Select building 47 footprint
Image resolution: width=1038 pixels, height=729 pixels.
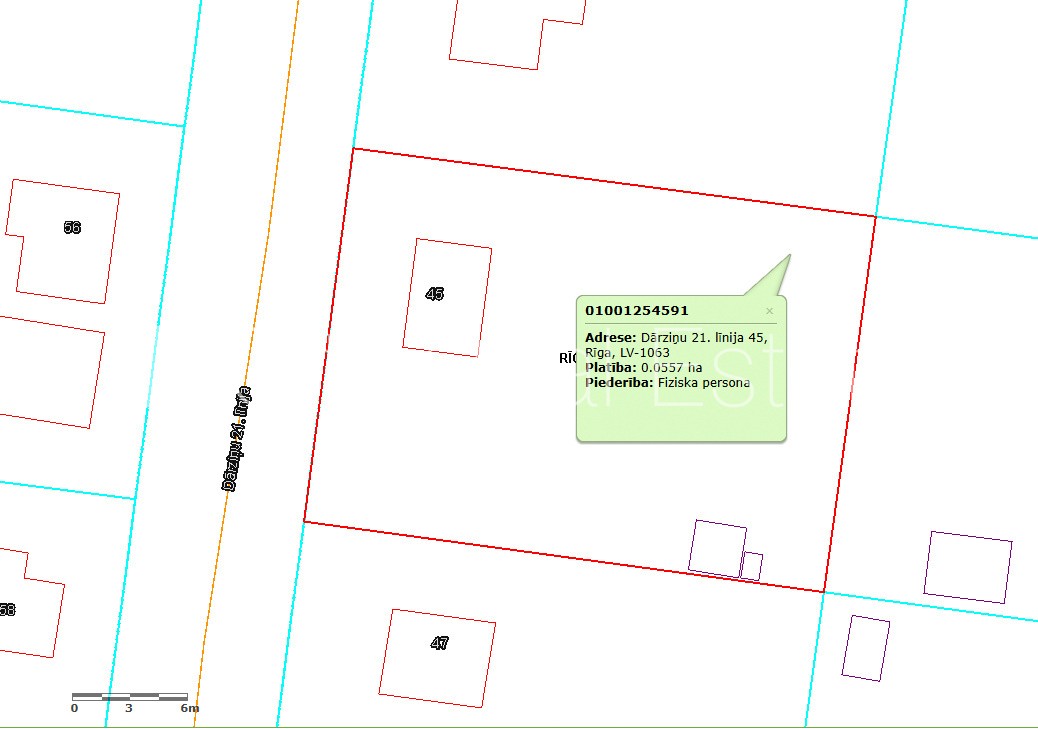coord(439,644)
